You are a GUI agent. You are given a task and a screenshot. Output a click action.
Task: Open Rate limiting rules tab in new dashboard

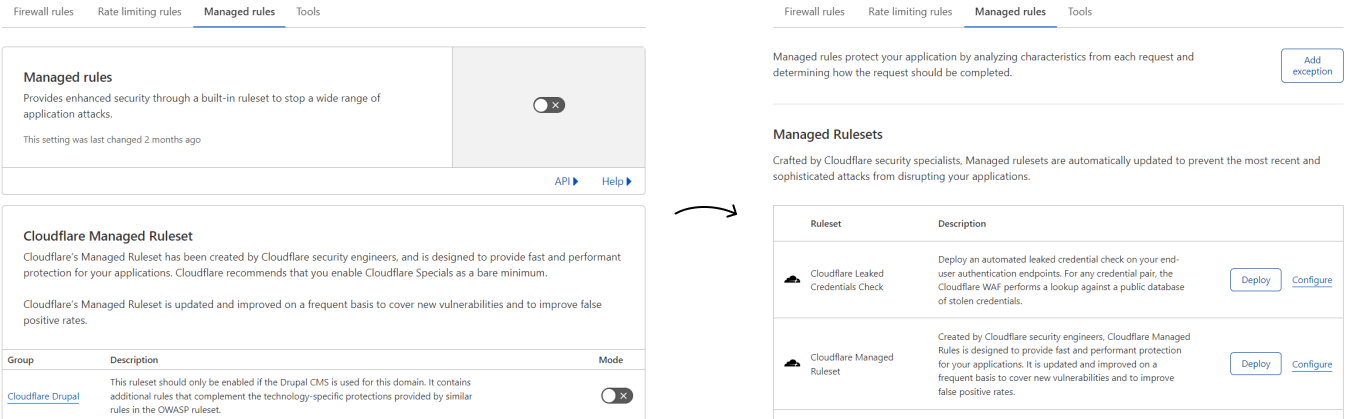[910, 12]
